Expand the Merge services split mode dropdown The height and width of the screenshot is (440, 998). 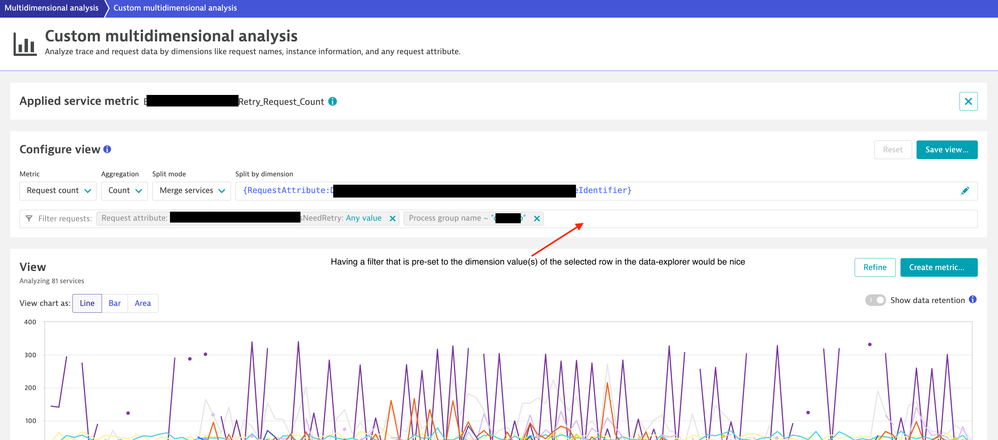(x=190, y=190)
